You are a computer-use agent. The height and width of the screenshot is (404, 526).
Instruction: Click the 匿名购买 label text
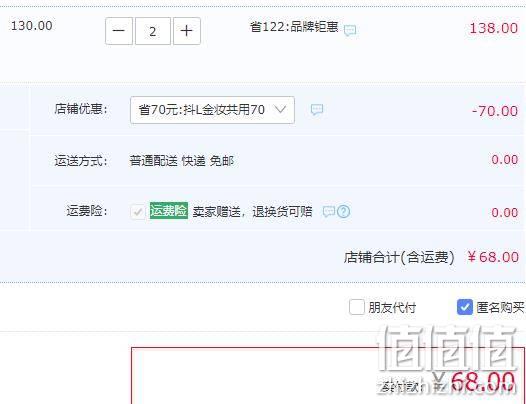coord(500,307)
